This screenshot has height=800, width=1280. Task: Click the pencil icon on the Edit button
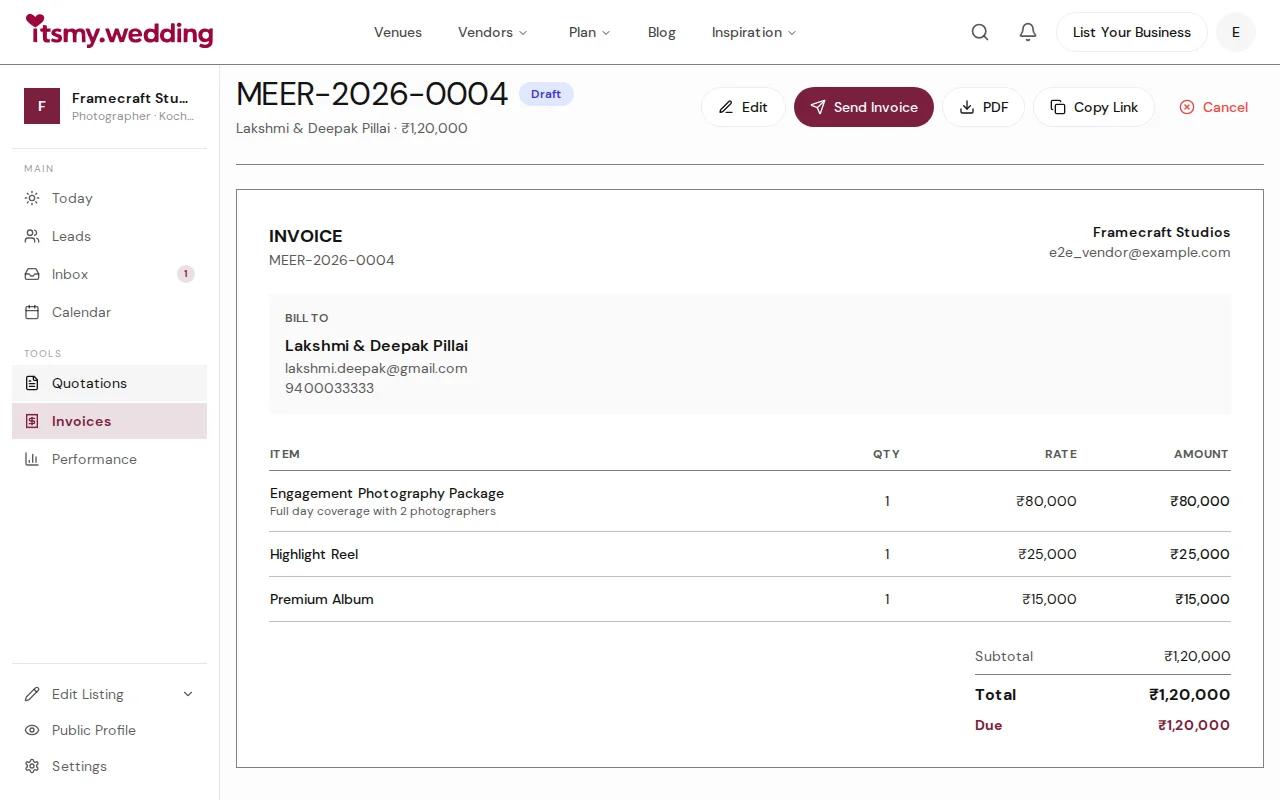point(727,107)
